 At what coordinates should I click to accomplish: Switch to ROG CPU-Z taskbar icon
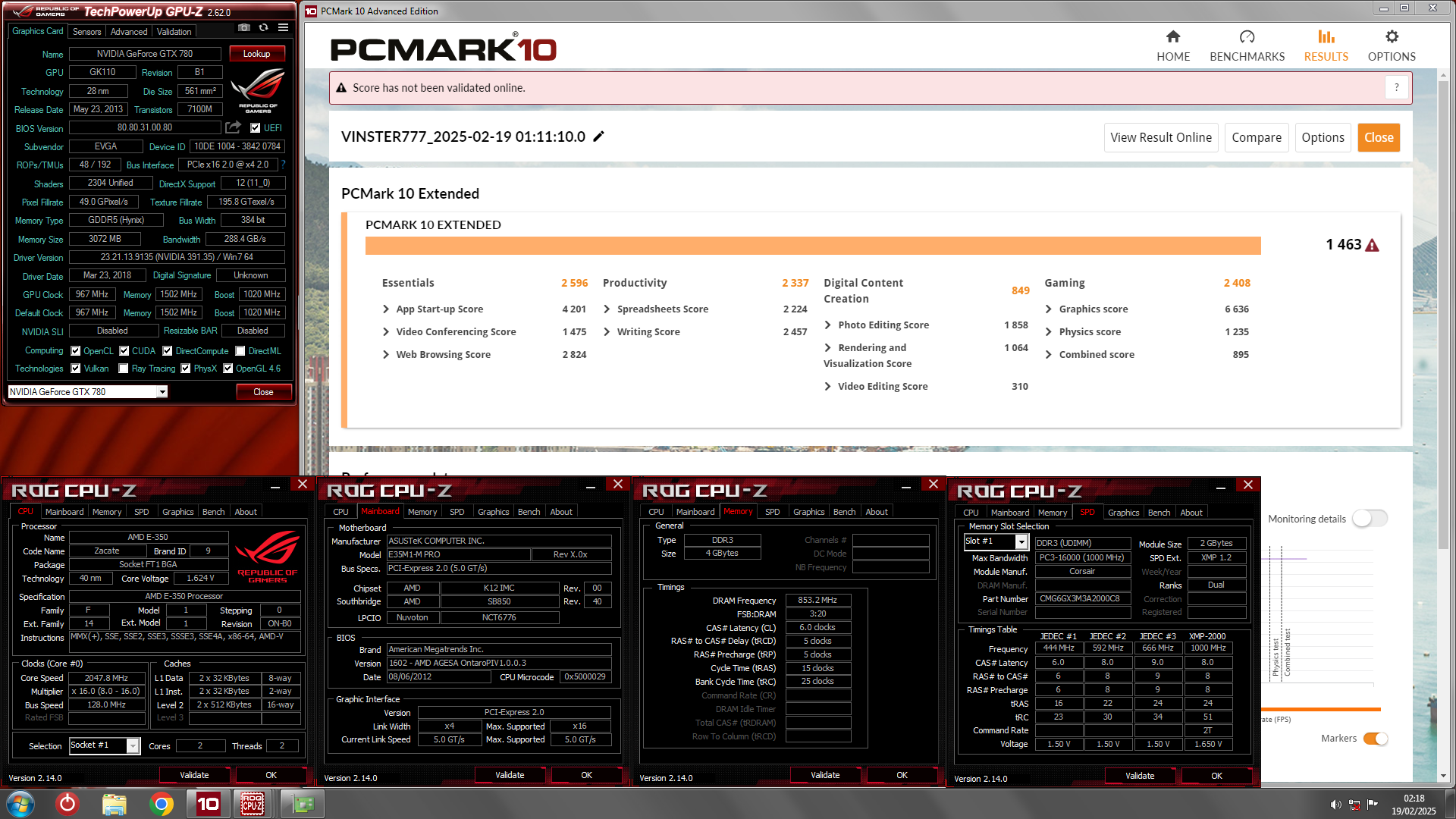pyautogui.click(x=253, y=804)
